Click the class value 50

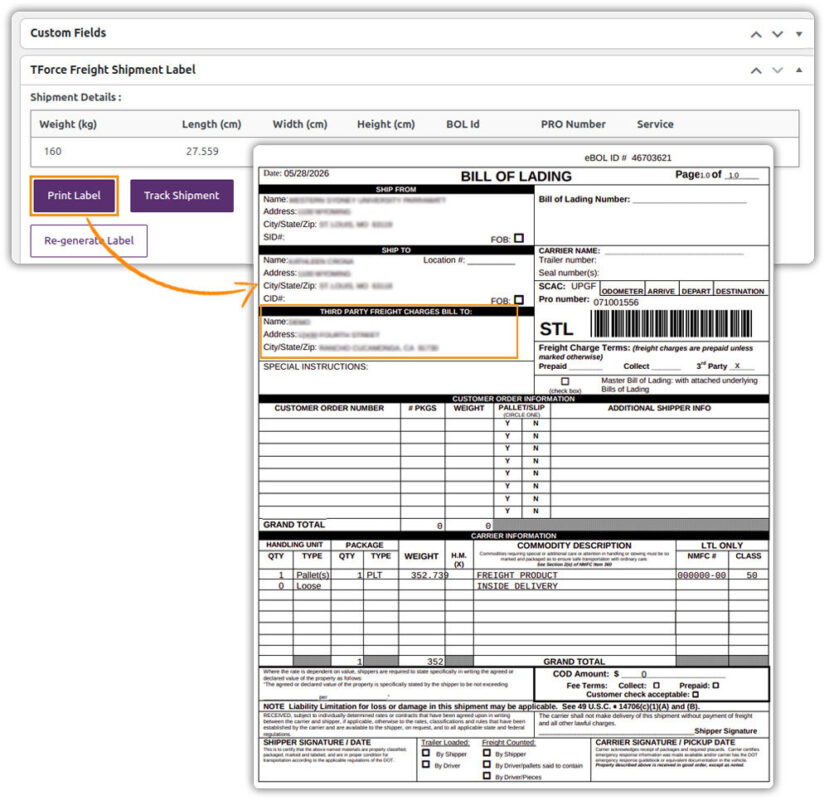[752, 575]
